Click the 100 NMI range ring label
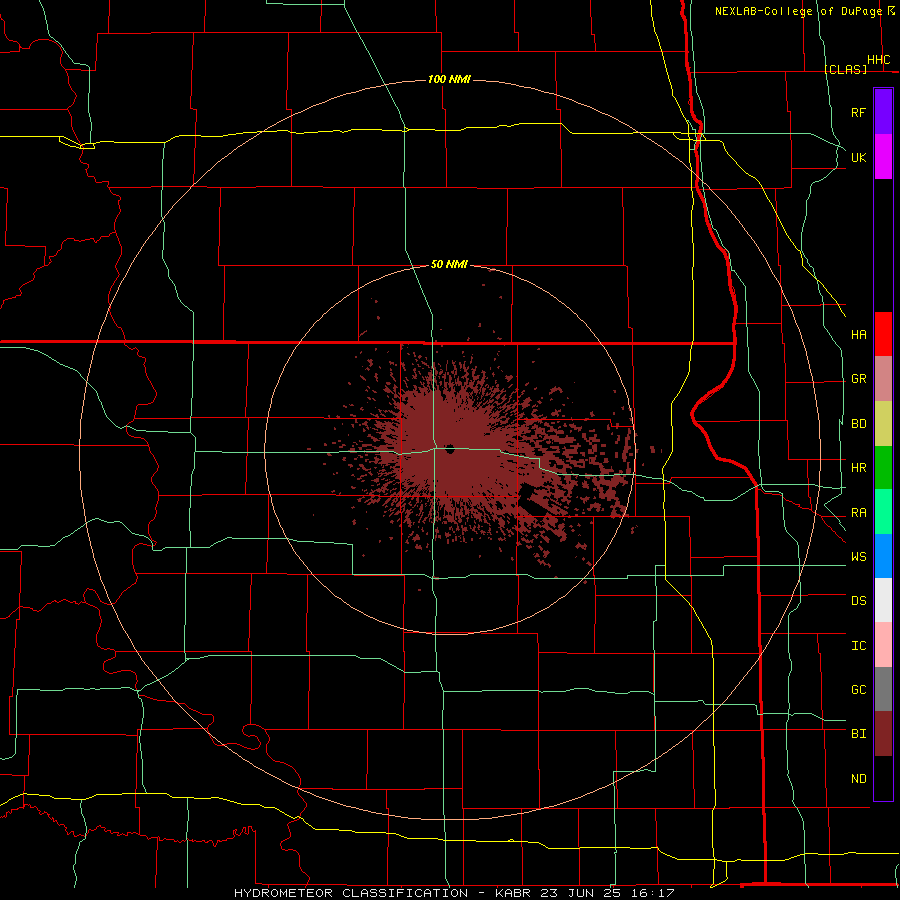 coord(449,79)
